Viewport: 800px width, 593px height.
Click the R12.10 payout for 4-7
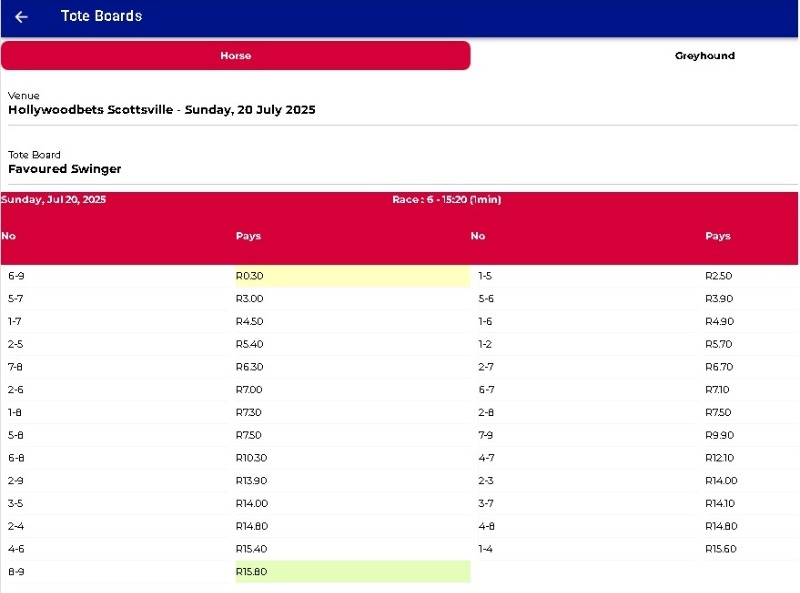point(719,457)
